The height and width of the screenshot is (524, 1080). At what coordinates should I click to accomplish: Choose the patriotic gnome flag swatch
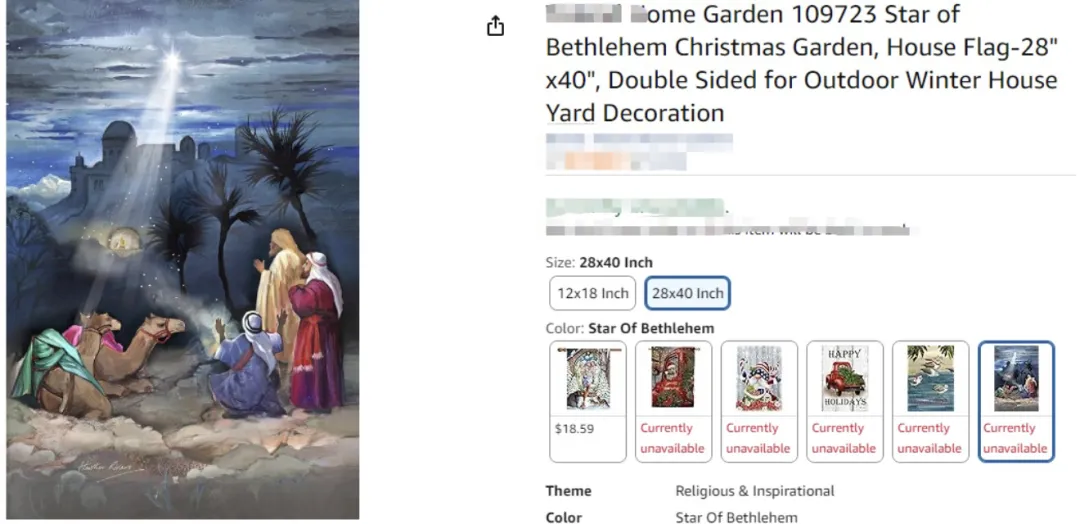pos(759,401)
